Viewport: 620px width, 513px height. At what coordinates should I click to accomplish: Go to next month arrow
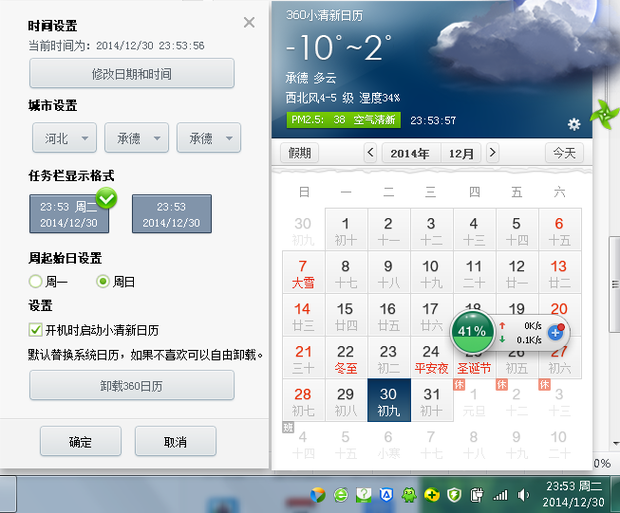coord(492,152)
